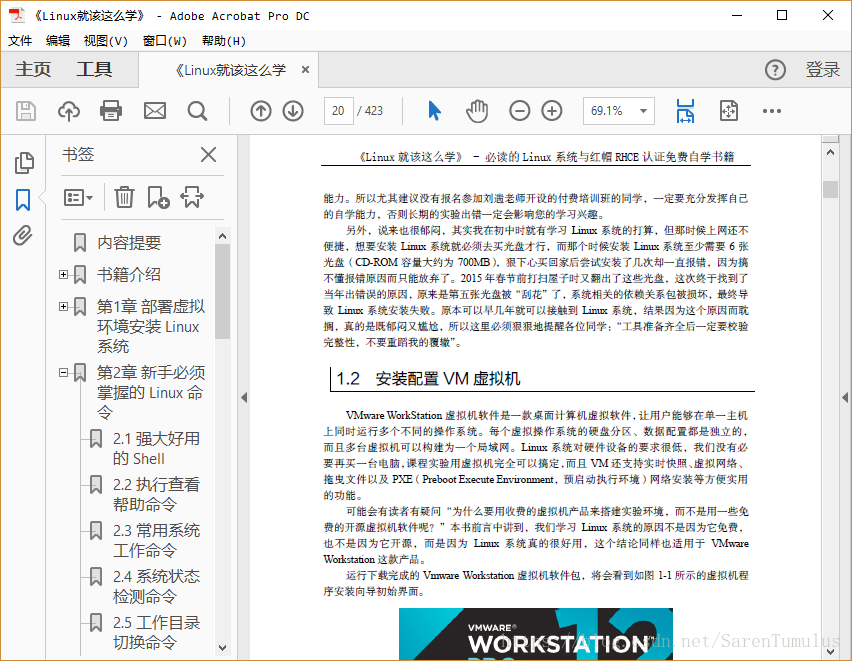
Task: Open more tools ellipsis menu
Action: coord(772,111)
